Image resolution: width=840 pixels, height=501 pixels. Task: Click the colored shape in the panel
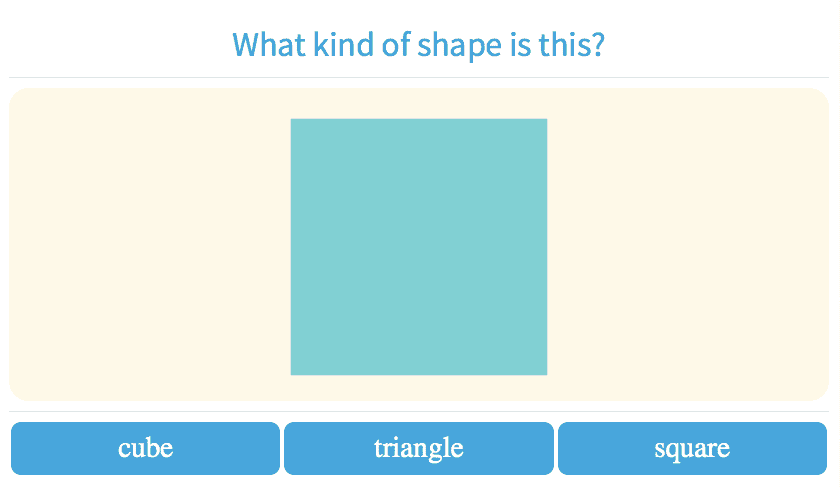418,246
